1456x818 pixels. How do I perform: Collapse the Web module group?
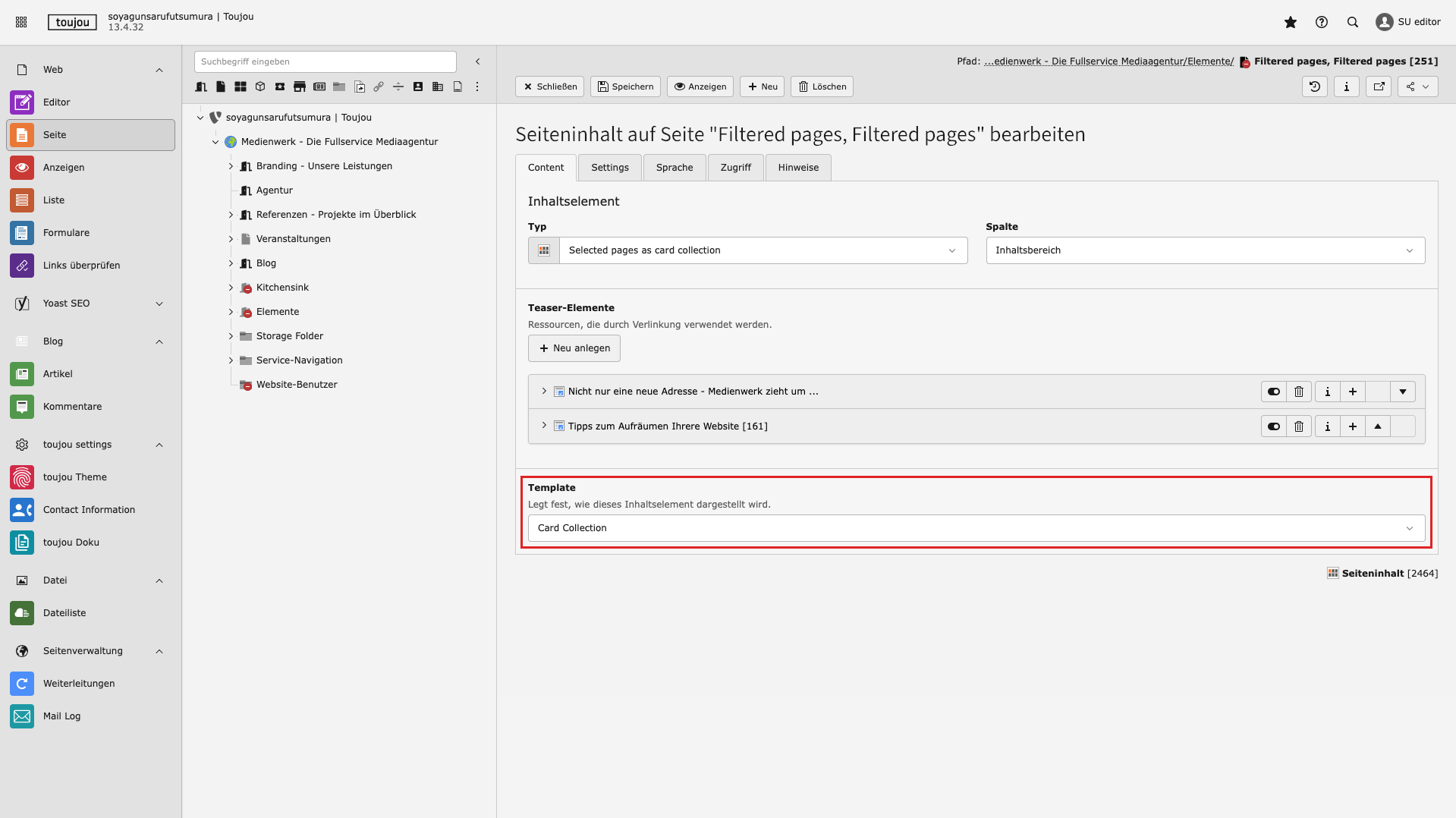coord(90,70)
